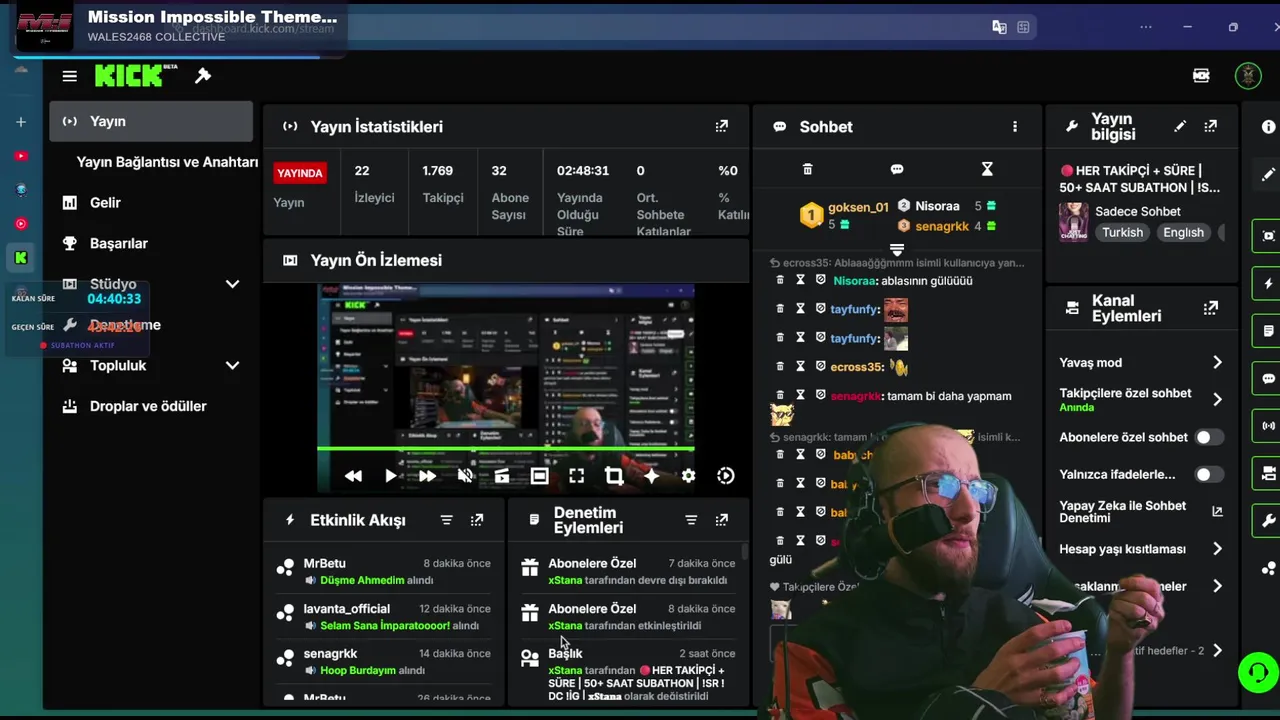Click the speech bubble icon in the Sohbet toolbar

pyautogui.click(x=897, y=169)
